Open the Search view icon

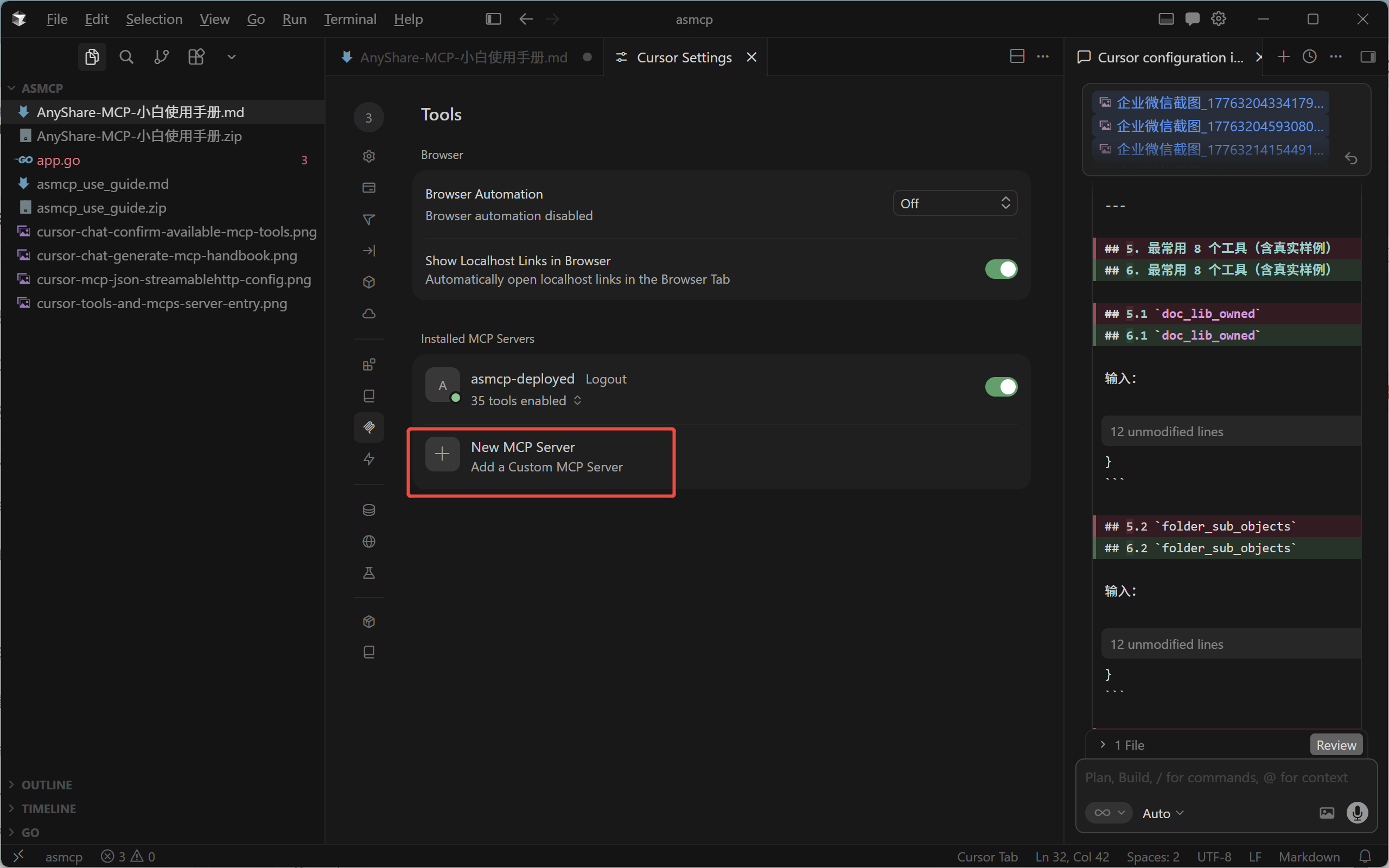coord(126,57)
